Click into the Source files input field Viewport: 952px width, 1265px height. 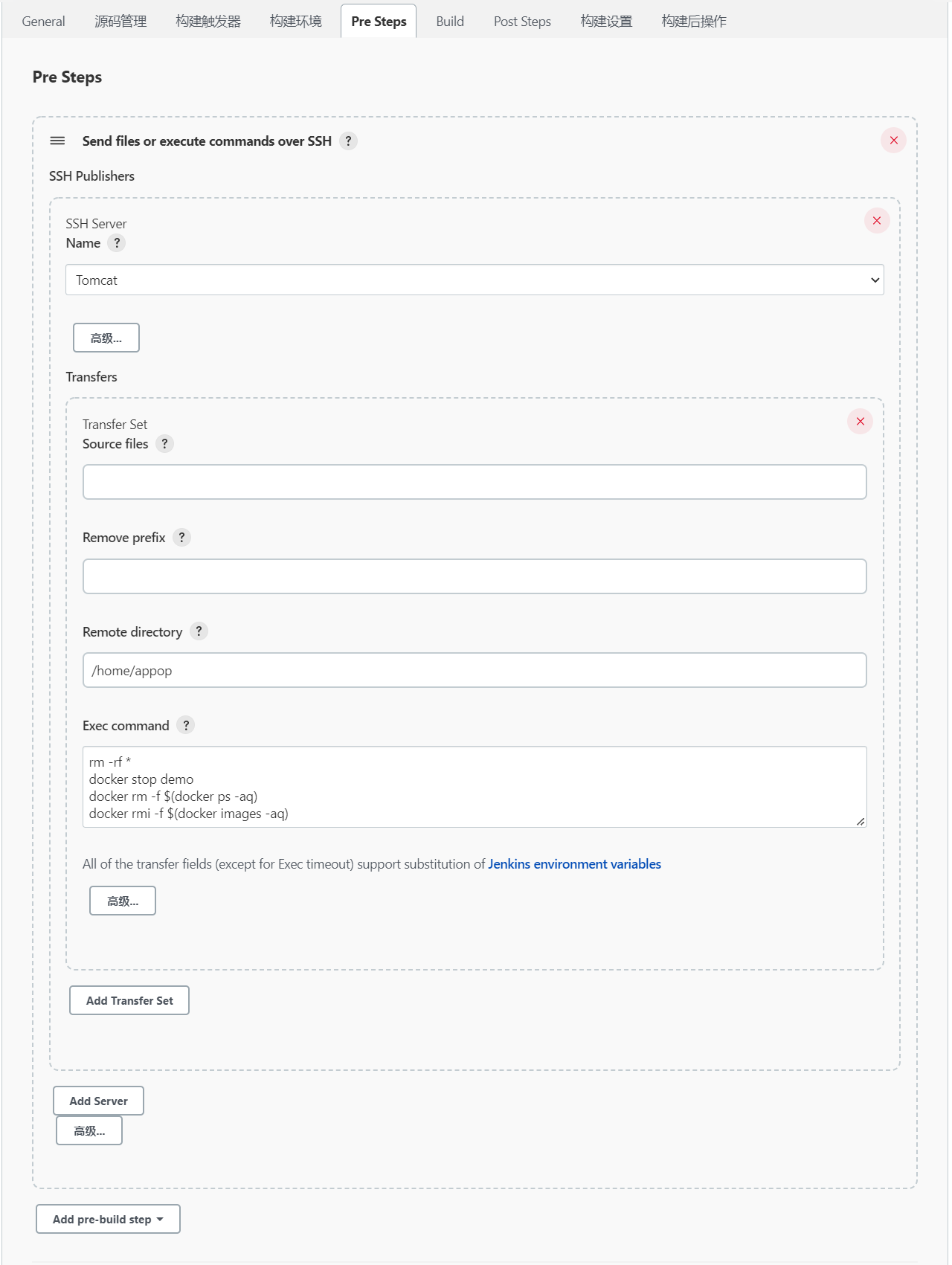coord(475,482)
